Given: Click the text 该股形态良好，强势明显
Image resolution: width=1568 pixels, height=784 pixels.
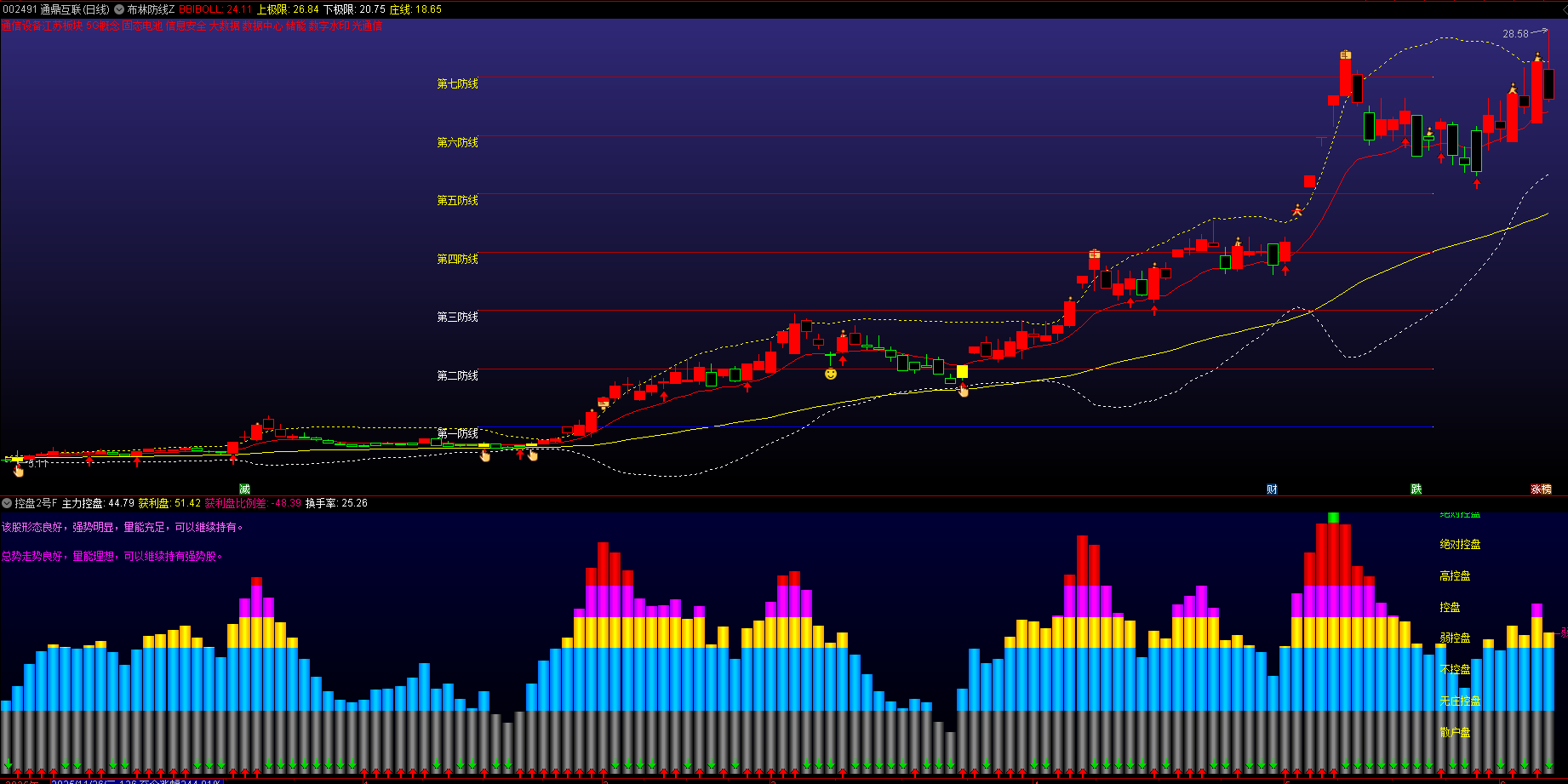Looking at the screenshot, I should pyautogui.click(x=58, y=528).
